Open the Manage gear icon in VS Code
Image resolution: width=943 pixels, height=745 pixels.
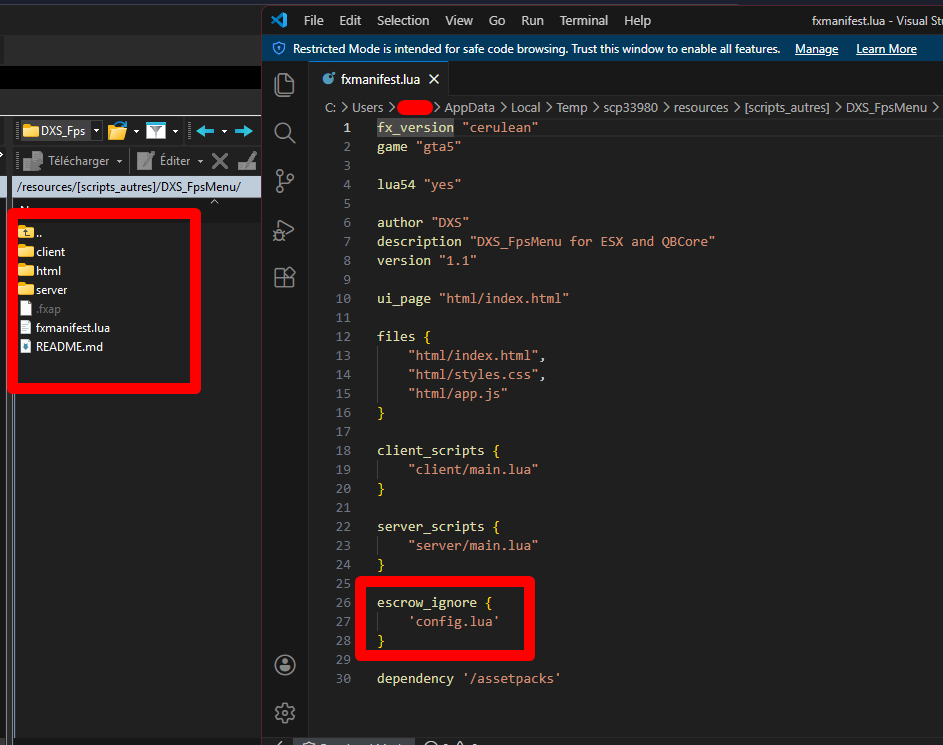[x=285, y=713]
